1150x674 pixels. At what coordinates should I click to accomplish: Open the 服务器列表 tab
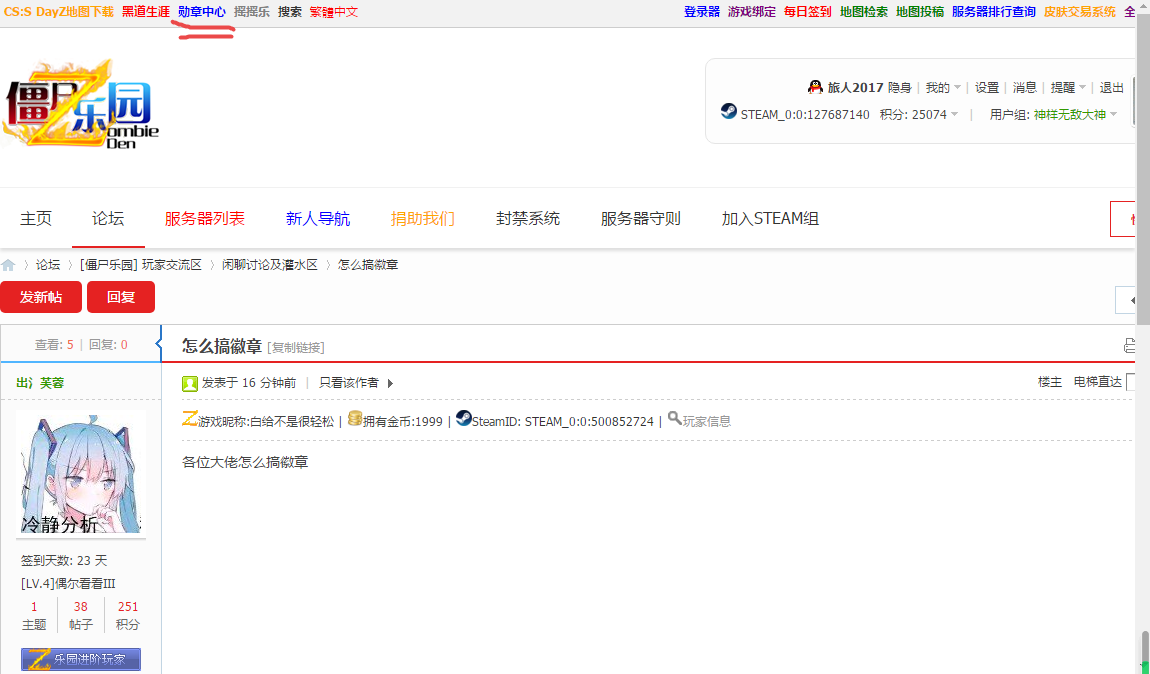[x=205, y=218]
